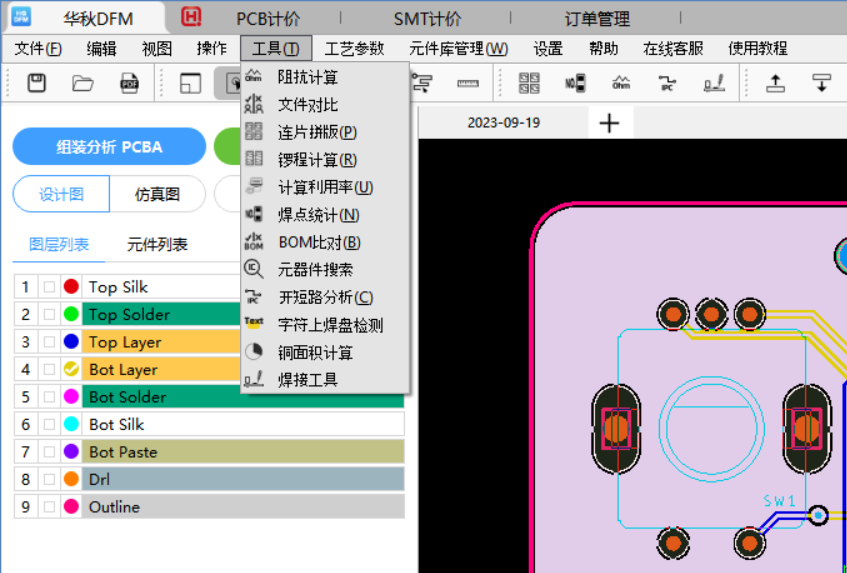The image size is (847, 573).
Task: Click the ruler measurement toolbar icon
Action: tap(468, 83)
